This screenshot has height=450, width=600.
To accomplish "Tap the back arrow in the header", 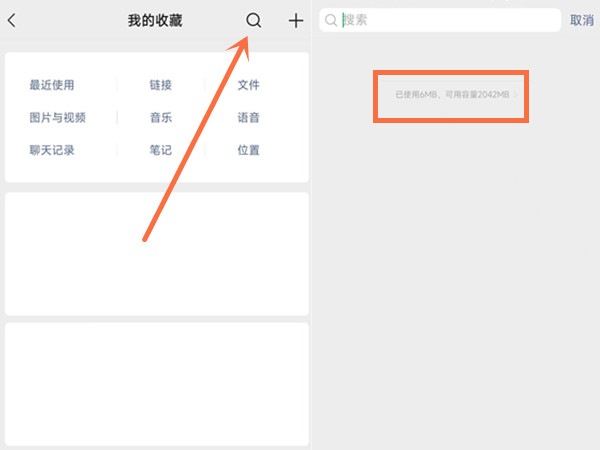I will 12,21.
